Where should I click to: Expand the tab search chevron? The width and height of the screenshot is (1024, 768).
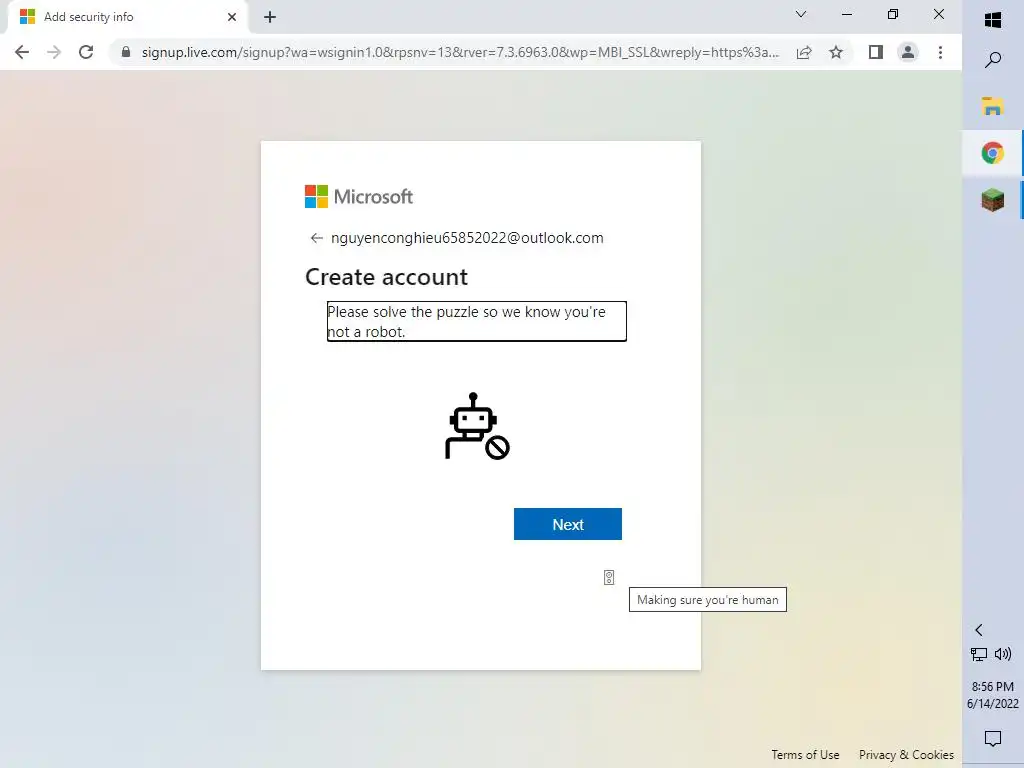pyautogui.click(x=801, y=14)
